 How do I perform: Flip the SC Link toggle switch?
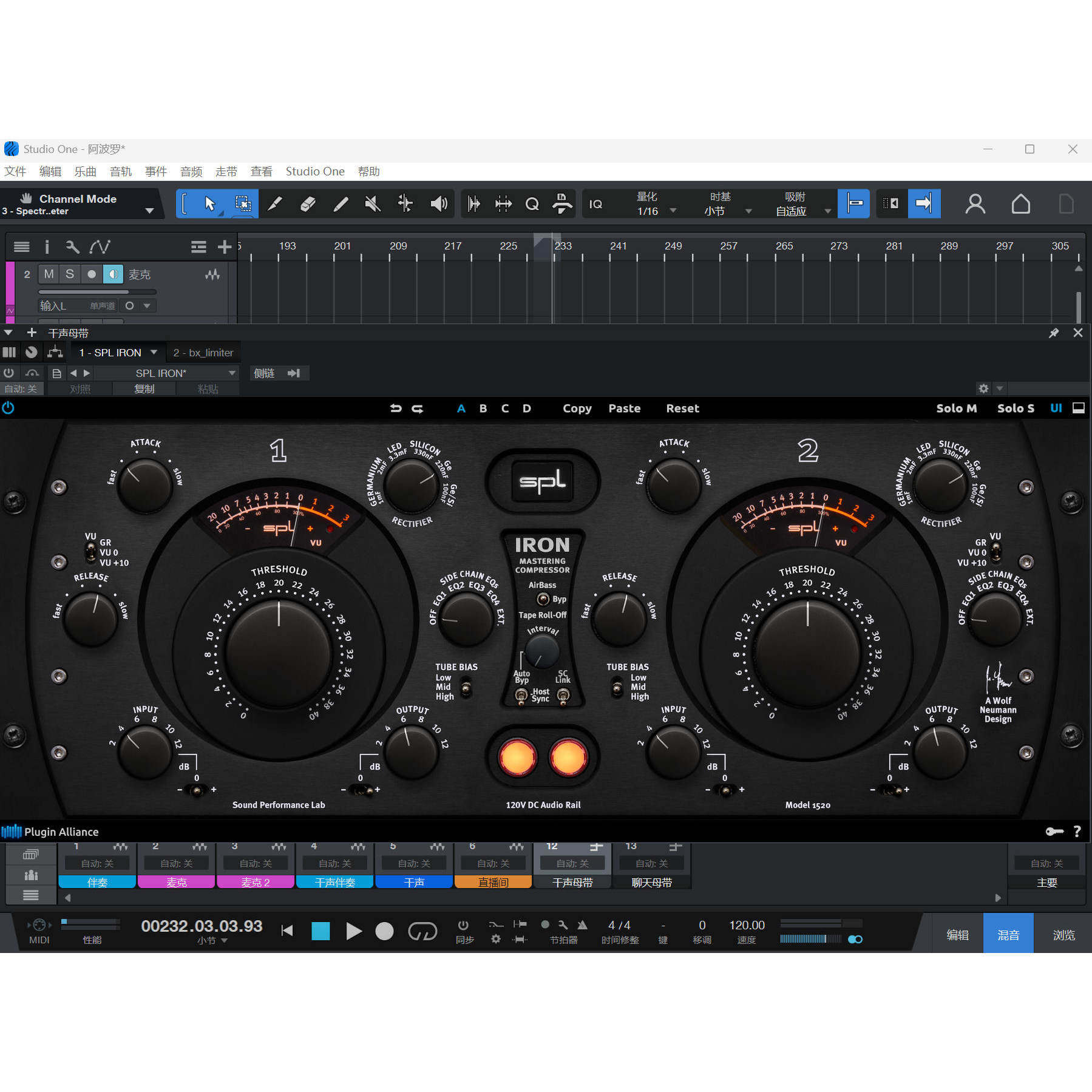click(563, 696)
